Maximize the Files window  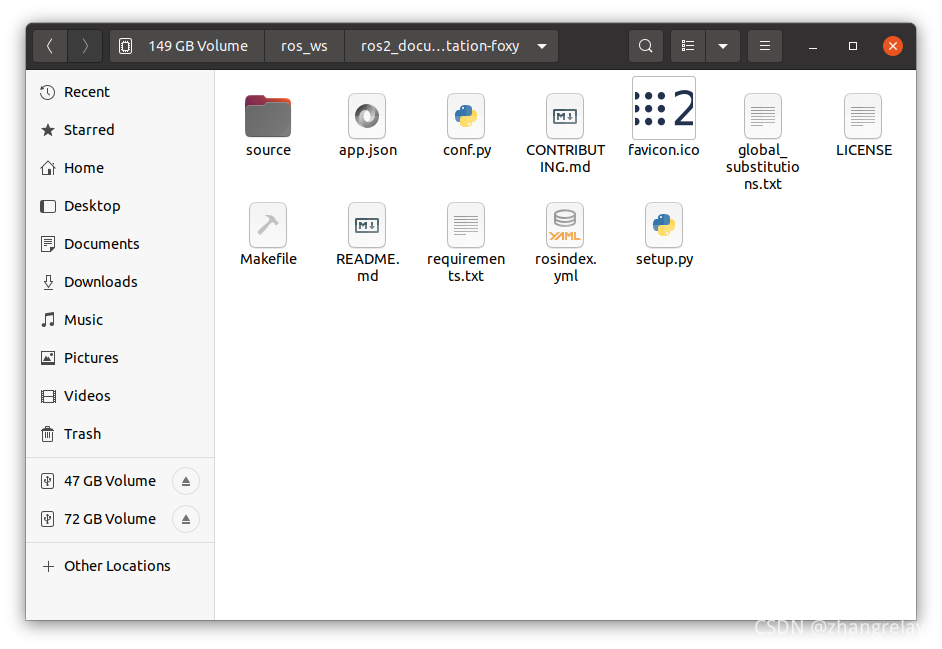pyautogui.click(x=852, y=46)
